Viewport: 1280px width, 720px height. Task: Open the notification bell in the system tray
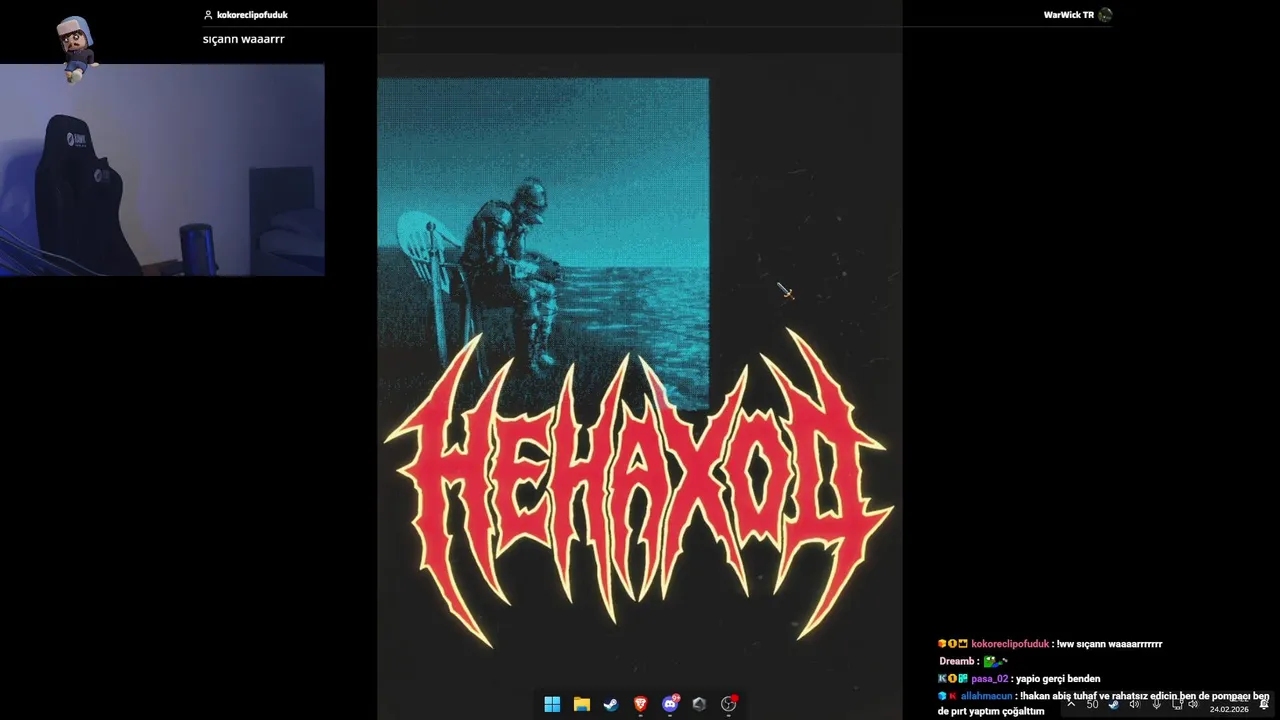click(1264, 704)
